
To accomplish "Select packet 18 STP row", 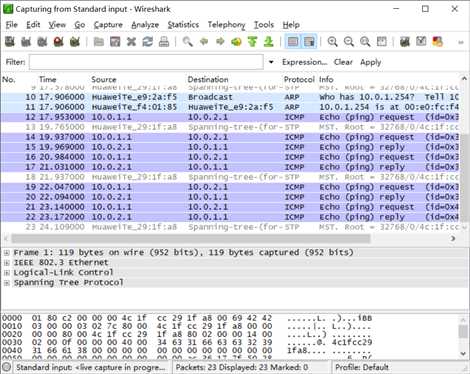I will (x=230, y=177).
